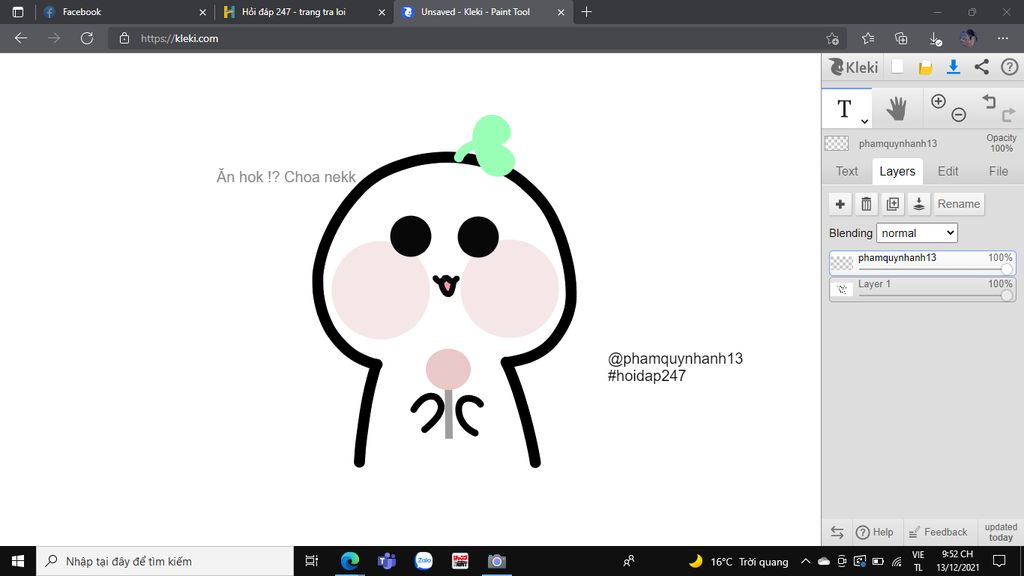
Task: Switch to the Hỏi đáp 247 browser tab
Action: [x=302, y=12]
